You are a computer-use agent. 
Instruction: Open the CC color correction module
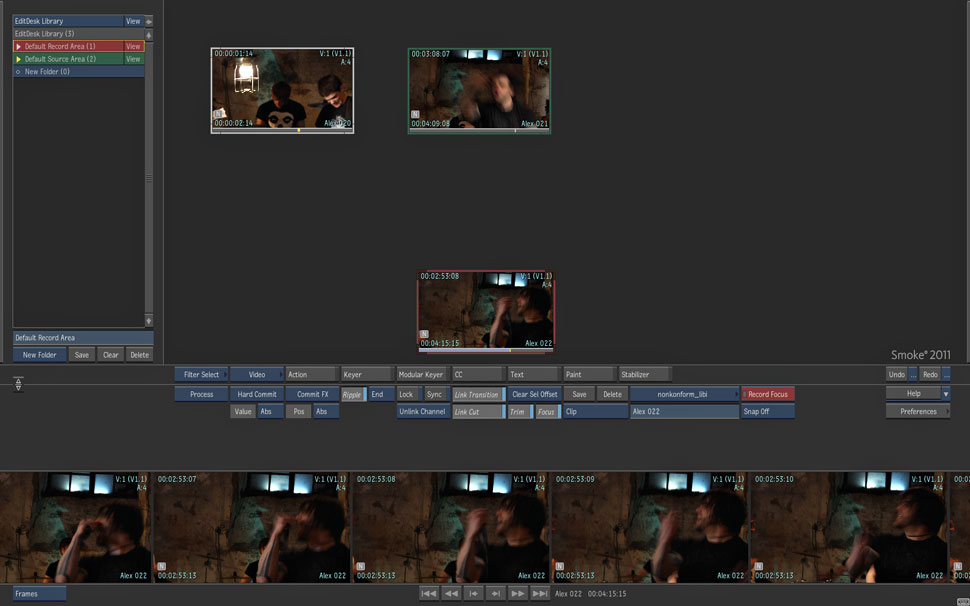tap(477, 375)
